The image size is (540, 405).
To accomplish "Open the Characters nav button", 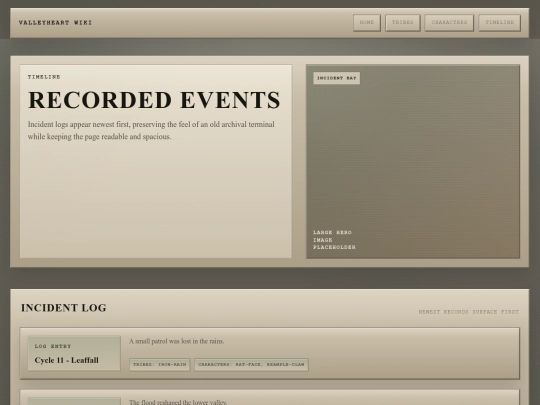I will (449, 23).
